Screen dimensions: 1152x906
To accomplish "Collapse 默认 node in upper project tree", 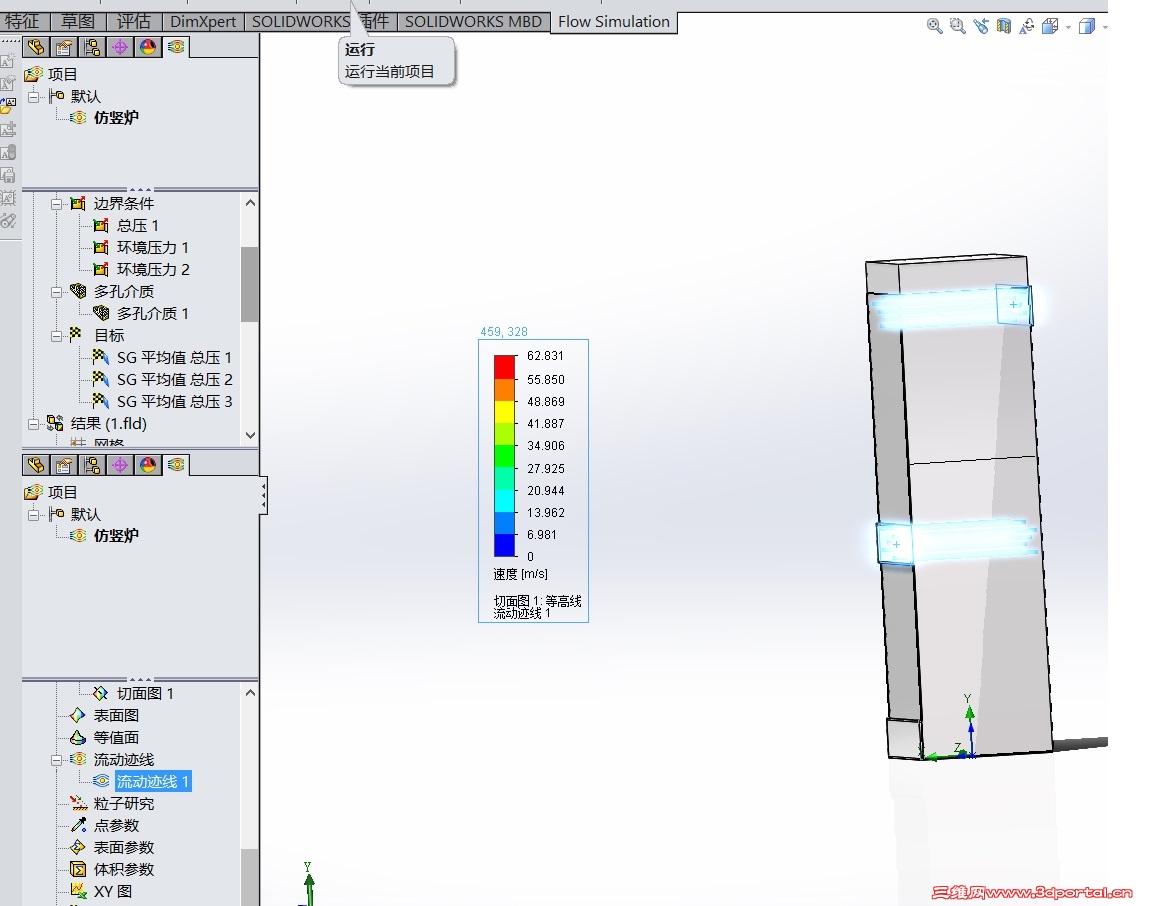I will point(34,96).
